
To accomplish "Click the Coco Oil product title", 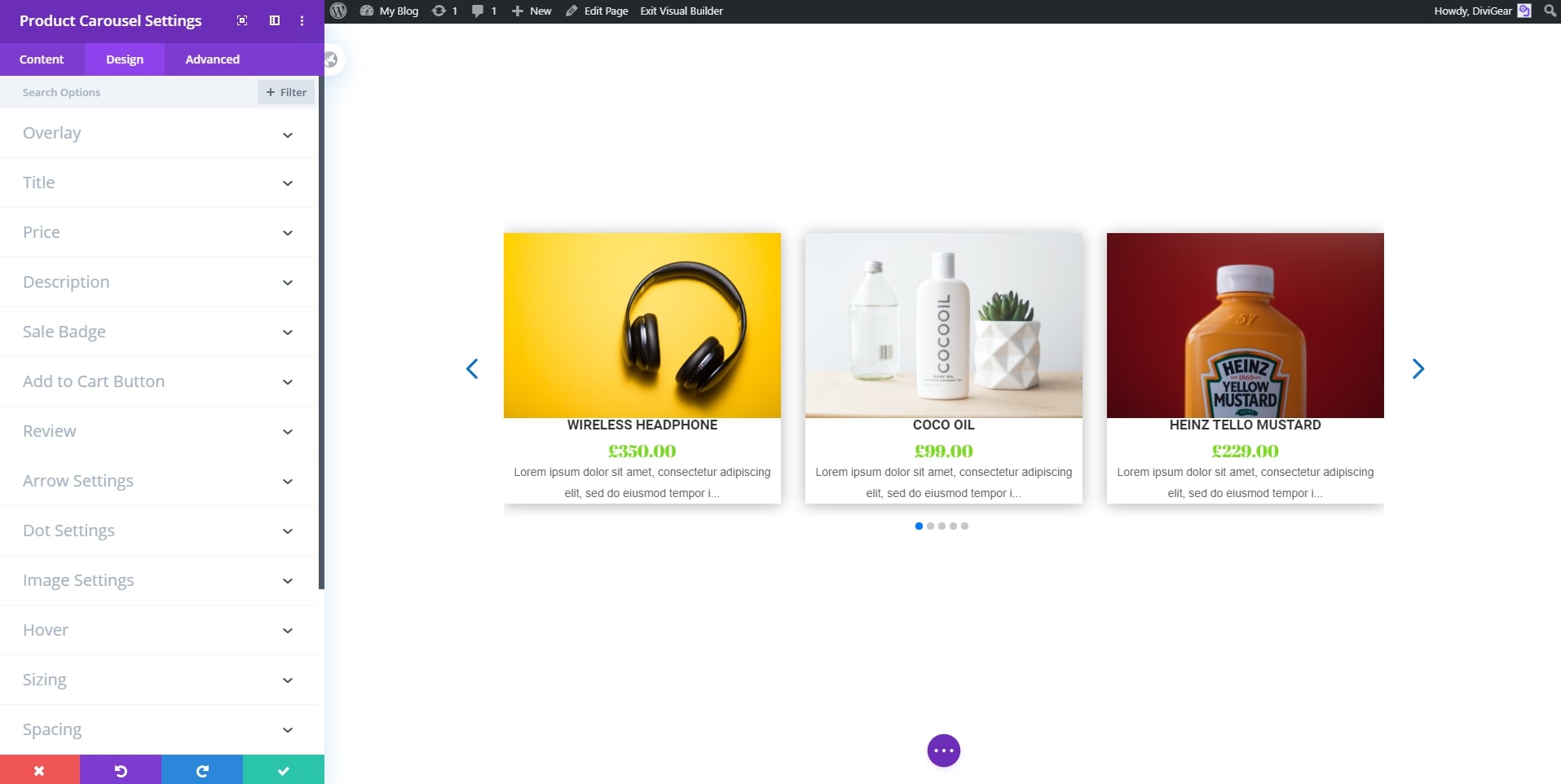I will click(944, 425).
